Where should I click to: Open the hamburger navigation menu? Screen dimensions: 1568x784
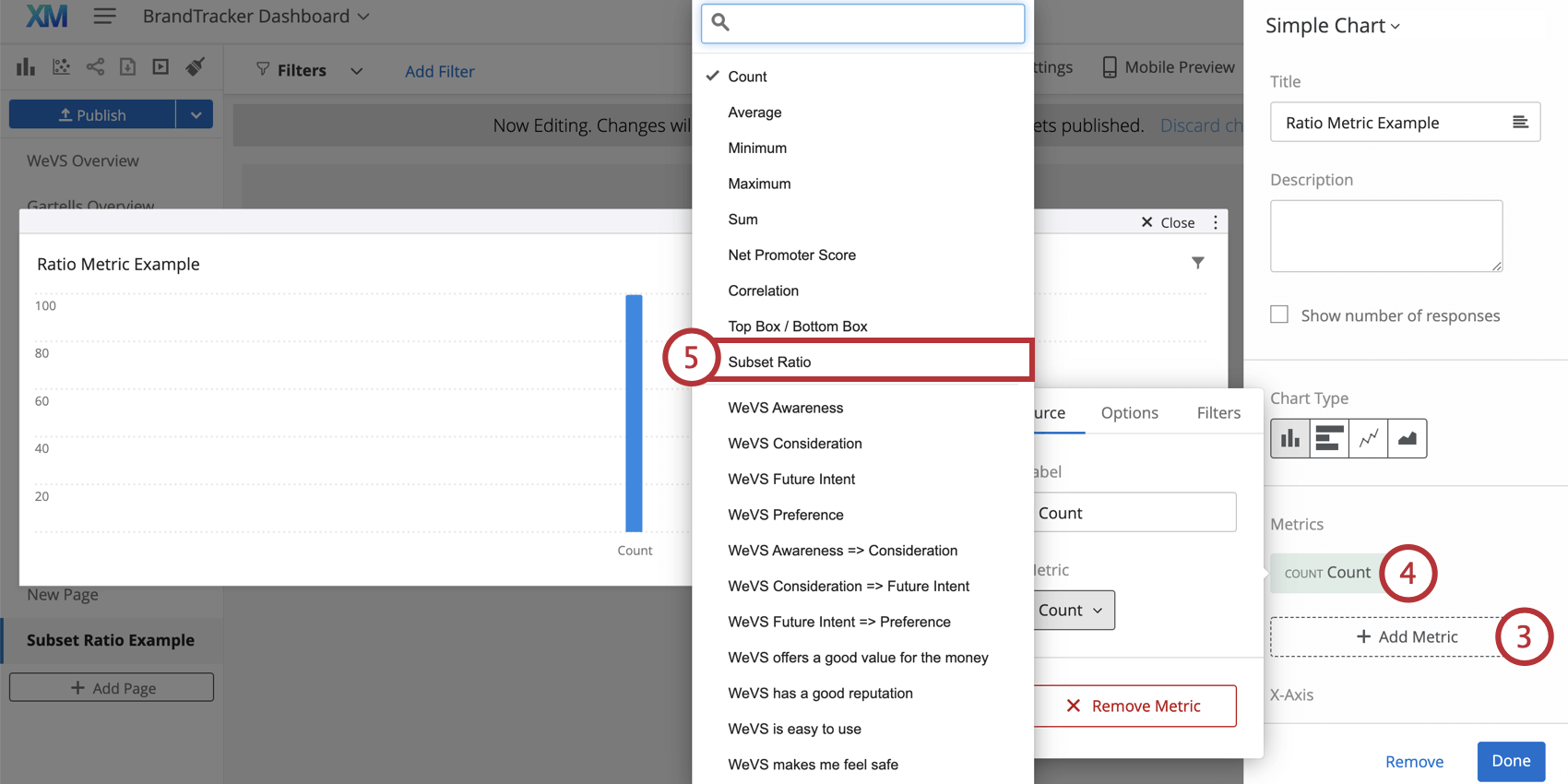pos(105,16)
